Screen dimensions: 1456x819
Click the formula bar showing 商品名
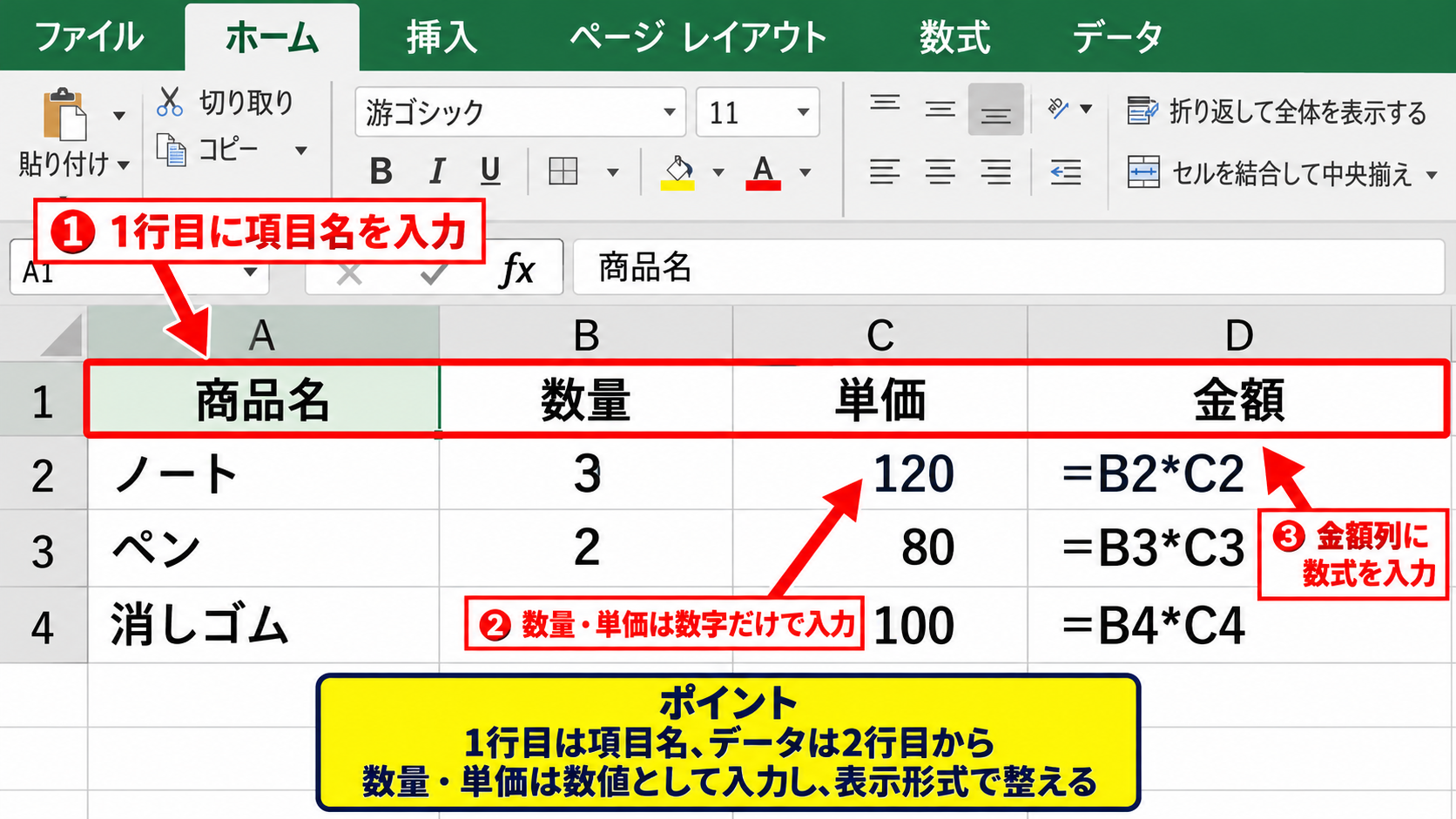click(1009, 267)
